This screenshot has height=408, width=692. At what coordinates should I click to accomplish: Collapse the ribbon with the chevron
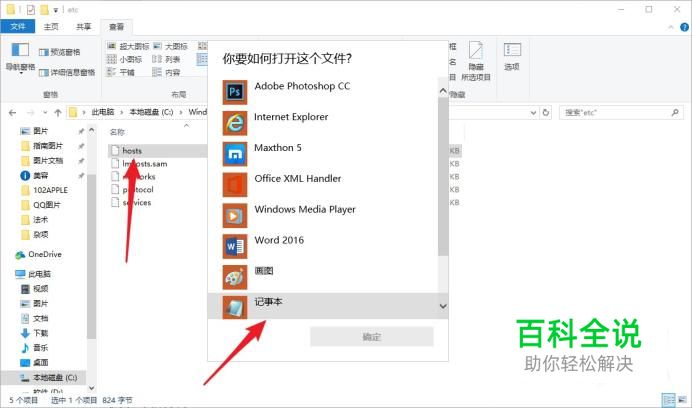(x=671, y=27)
